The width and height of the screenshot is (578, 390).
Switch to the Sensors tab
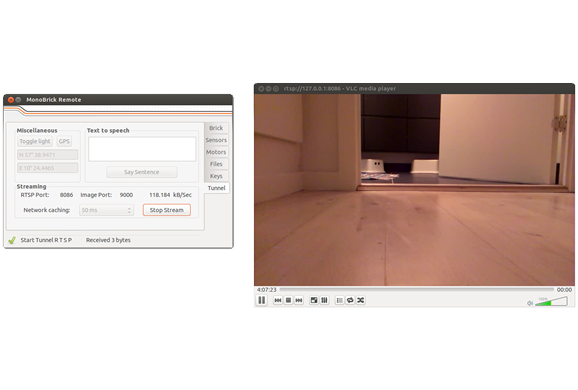point(216,140)
